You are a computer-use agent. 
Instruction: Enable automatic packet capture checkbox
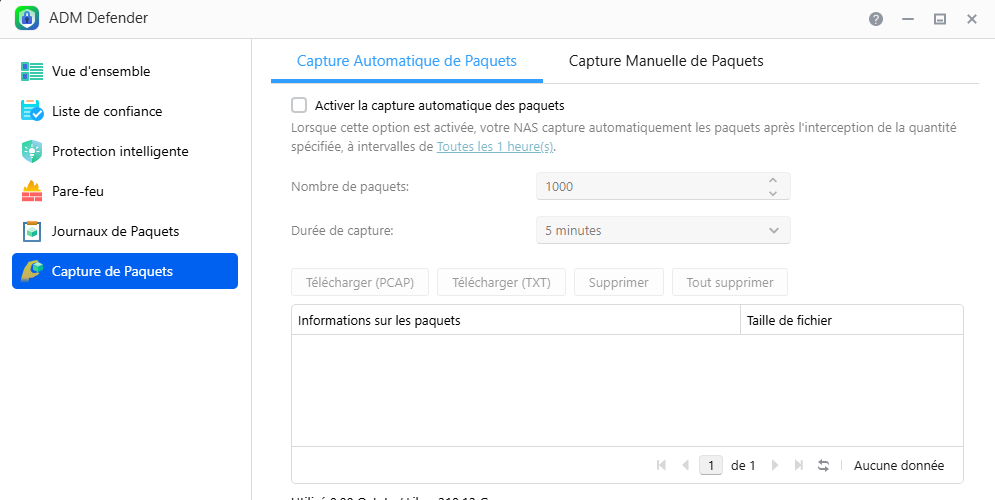point(299,105)
